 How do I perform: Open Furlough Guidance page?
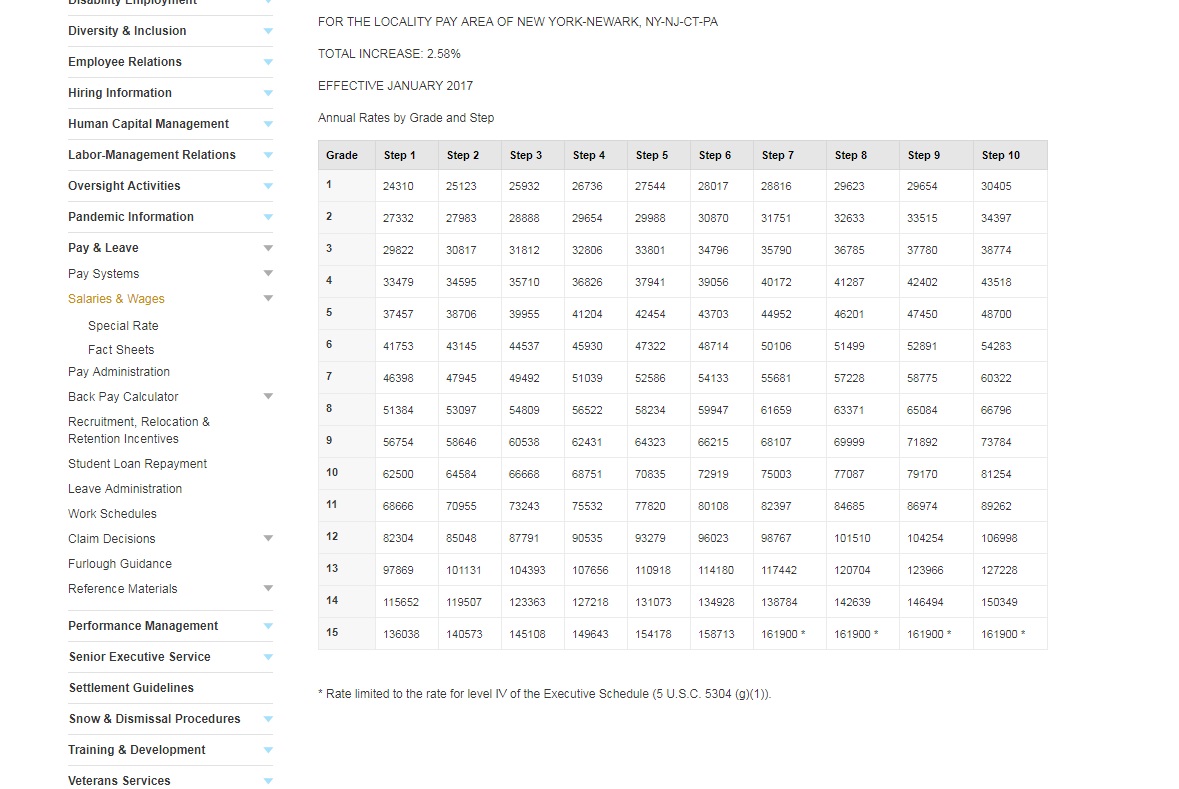coord(120,563)
